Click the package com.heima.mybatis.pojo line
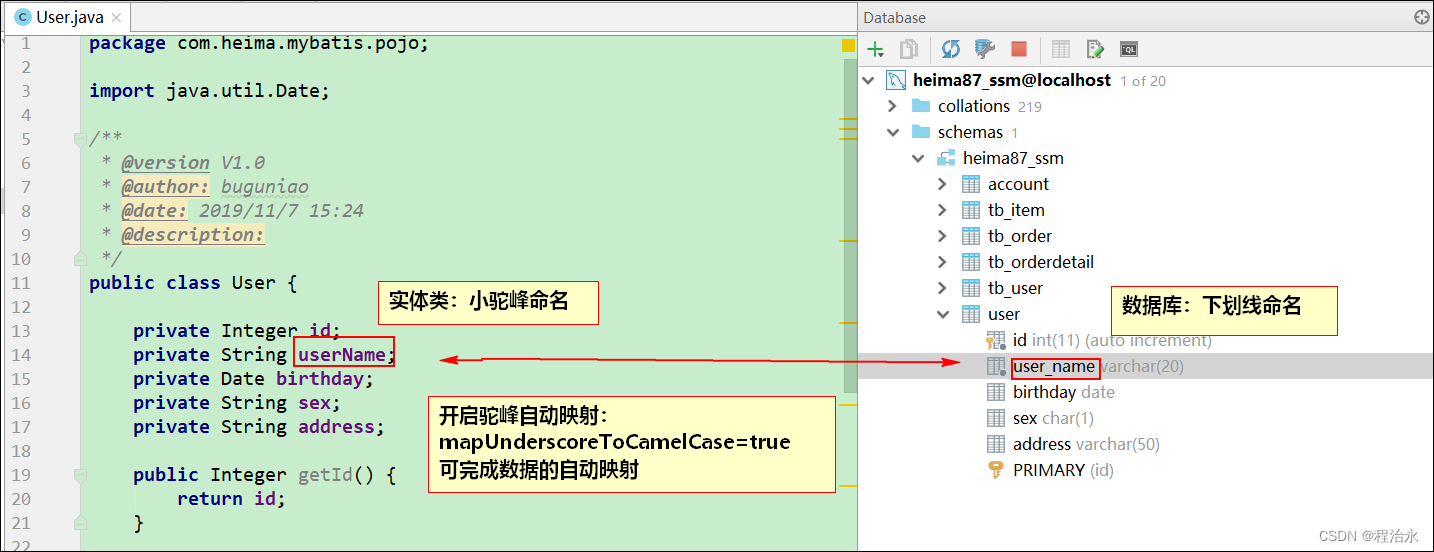This screenshot has height=552, width=1434. pyautogui.click(x=259, y=43)
